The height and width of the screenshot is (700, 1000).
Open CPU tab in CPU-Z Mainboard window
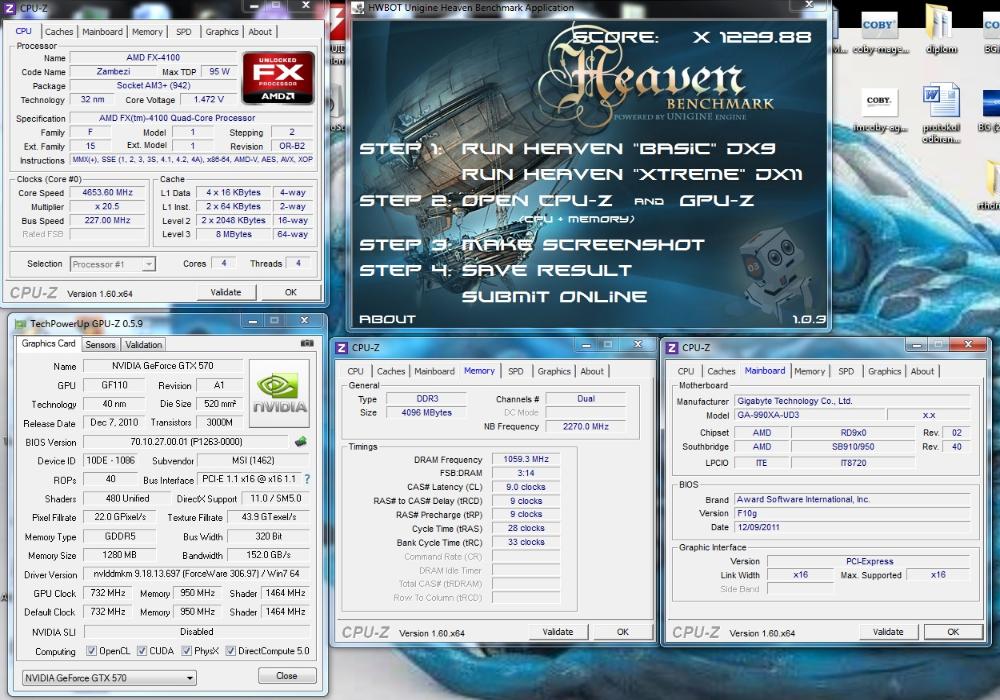click(x=686, y=371)
